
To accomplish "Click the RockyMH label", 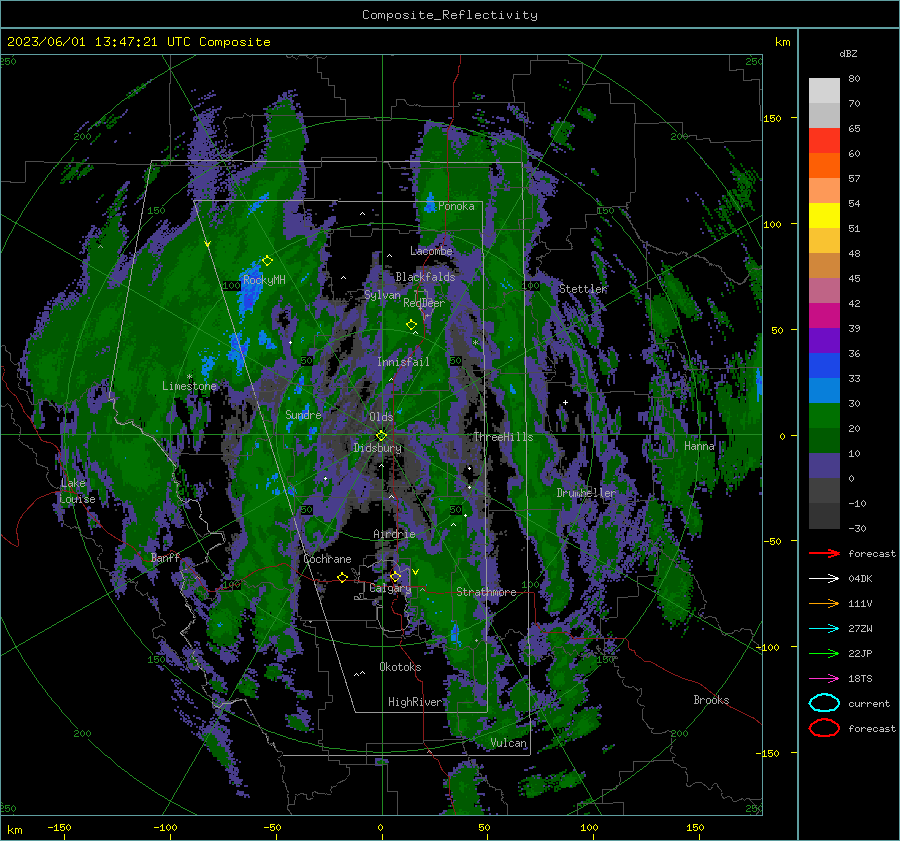I will pos(264,280).
